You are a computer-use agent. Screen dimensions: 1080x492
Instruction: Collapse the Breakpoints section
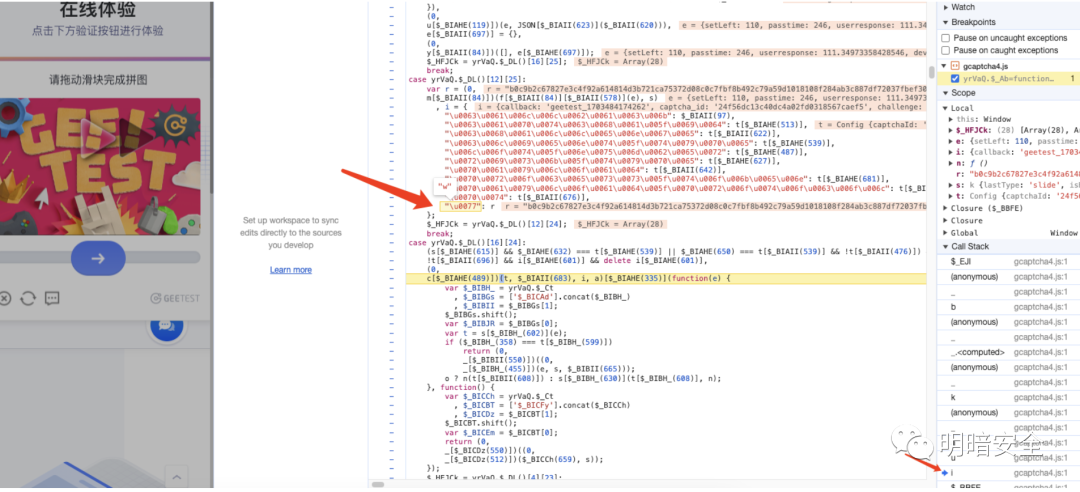945,22
